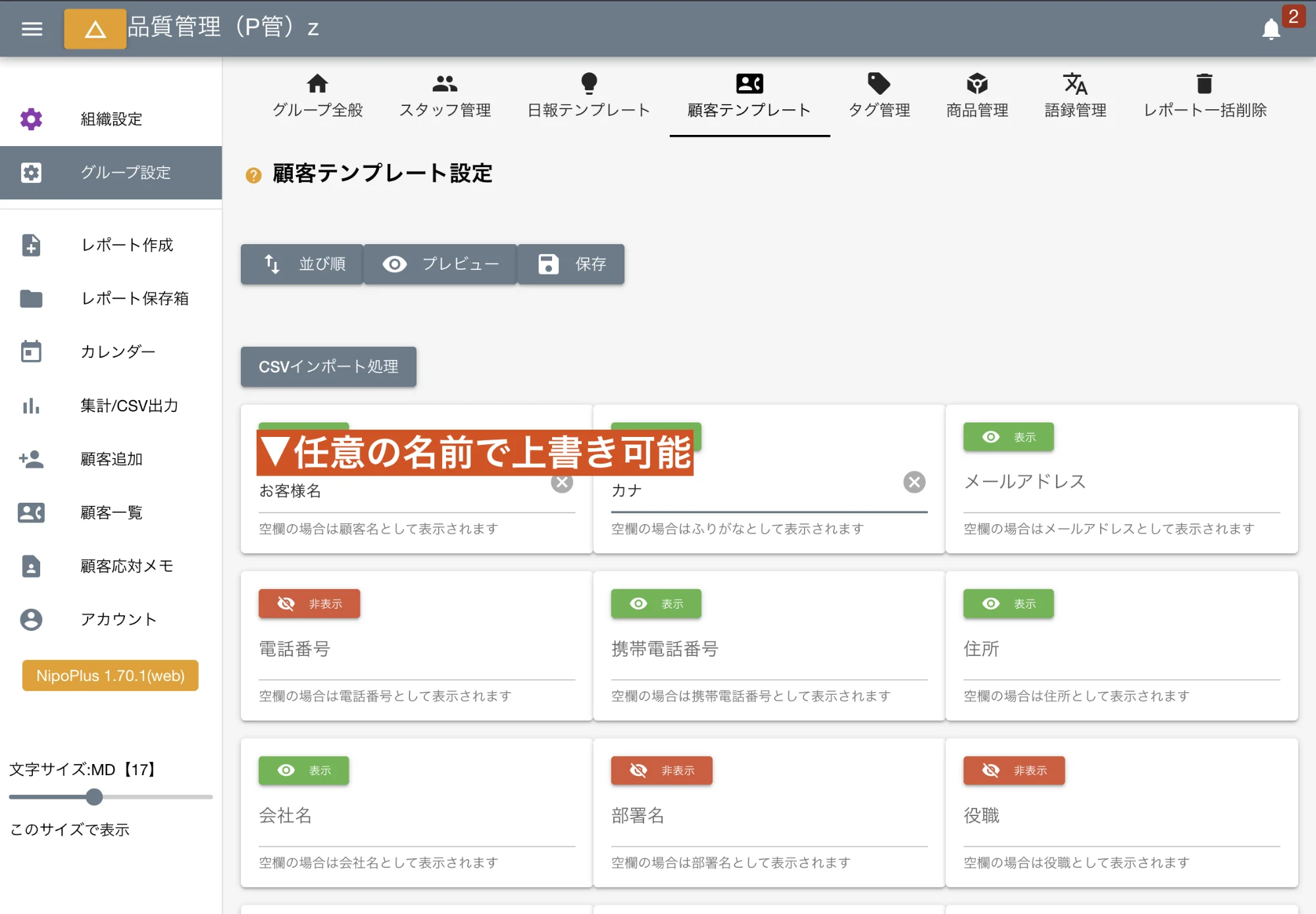The image size is (1316, 914).
Task: Toggle the 会社名 visibility button
Action: [303, 771]
